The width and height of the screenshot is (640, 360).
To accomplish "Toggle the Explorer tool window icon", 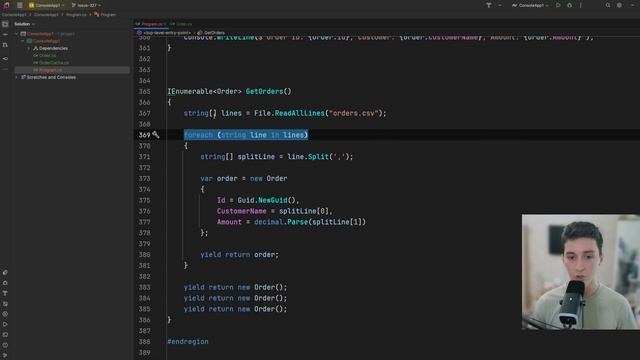I will coord(5,24).
